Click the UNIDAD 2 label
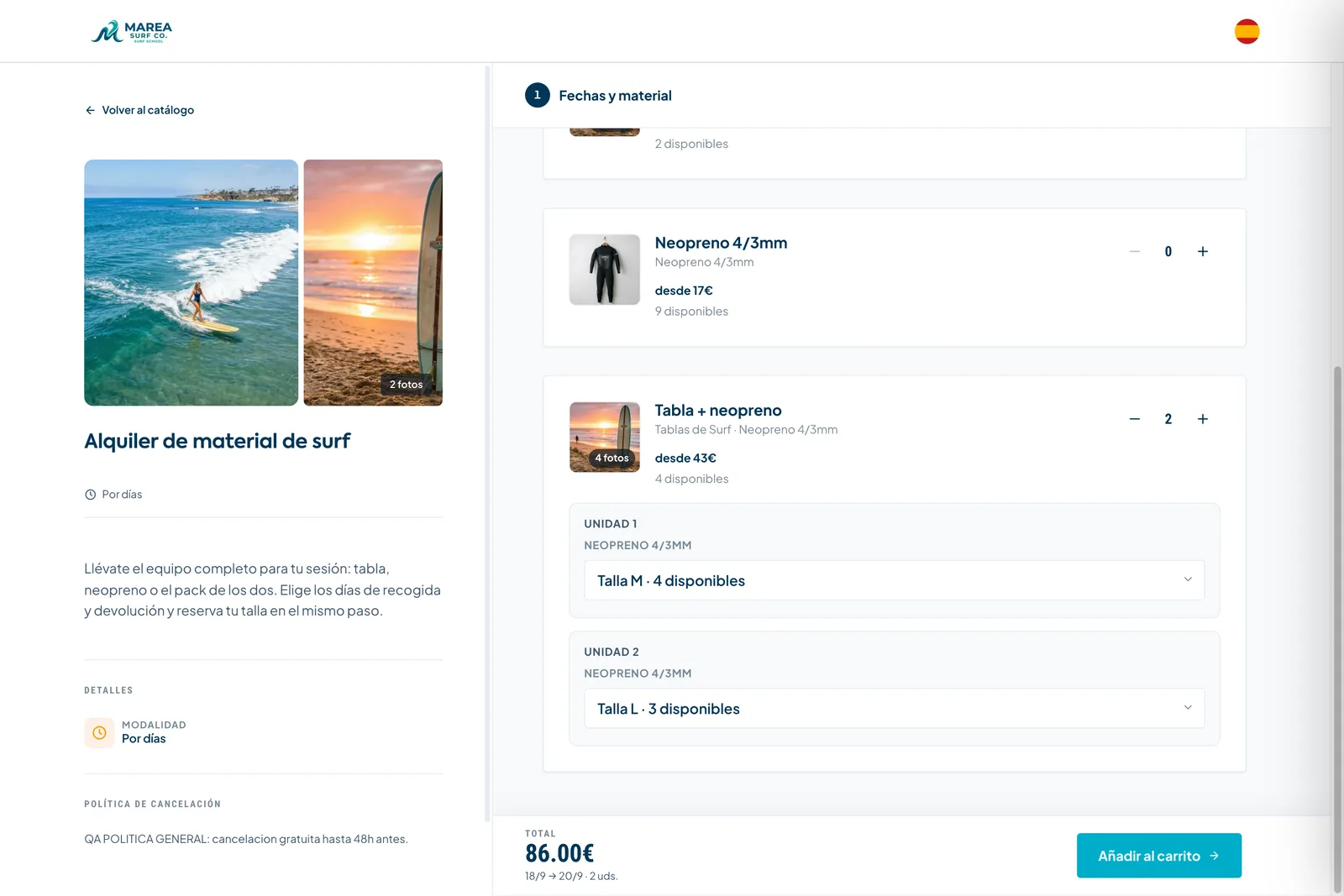 pyautogui.click(x=612, y=652)
